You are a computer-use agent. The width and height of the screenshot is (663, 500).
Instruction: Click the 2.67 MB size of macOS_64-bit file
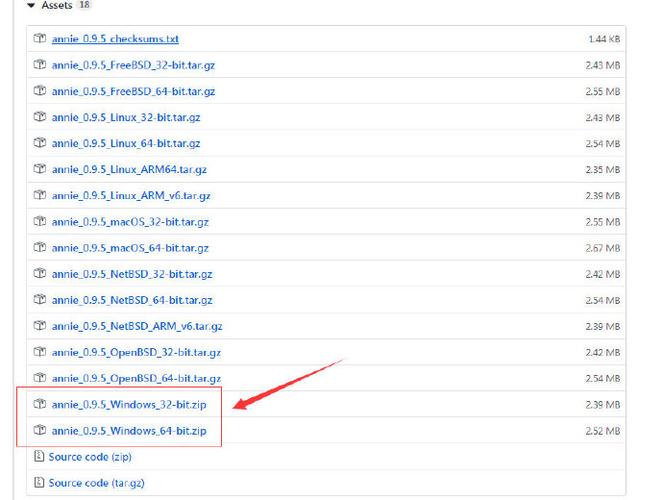click(603, 248)
